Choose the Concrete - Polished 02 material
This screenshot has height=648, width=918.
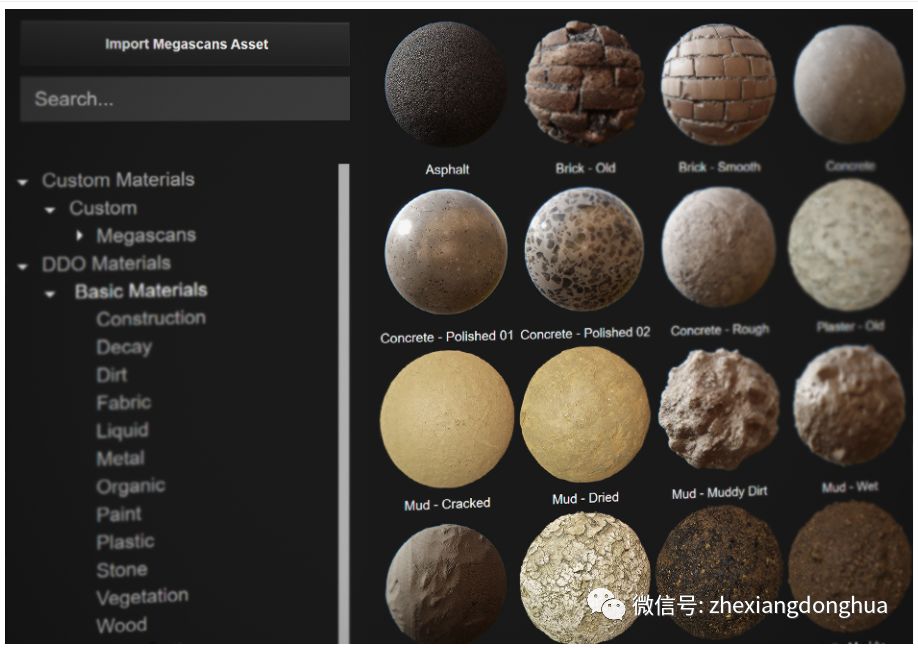(584, 249)
